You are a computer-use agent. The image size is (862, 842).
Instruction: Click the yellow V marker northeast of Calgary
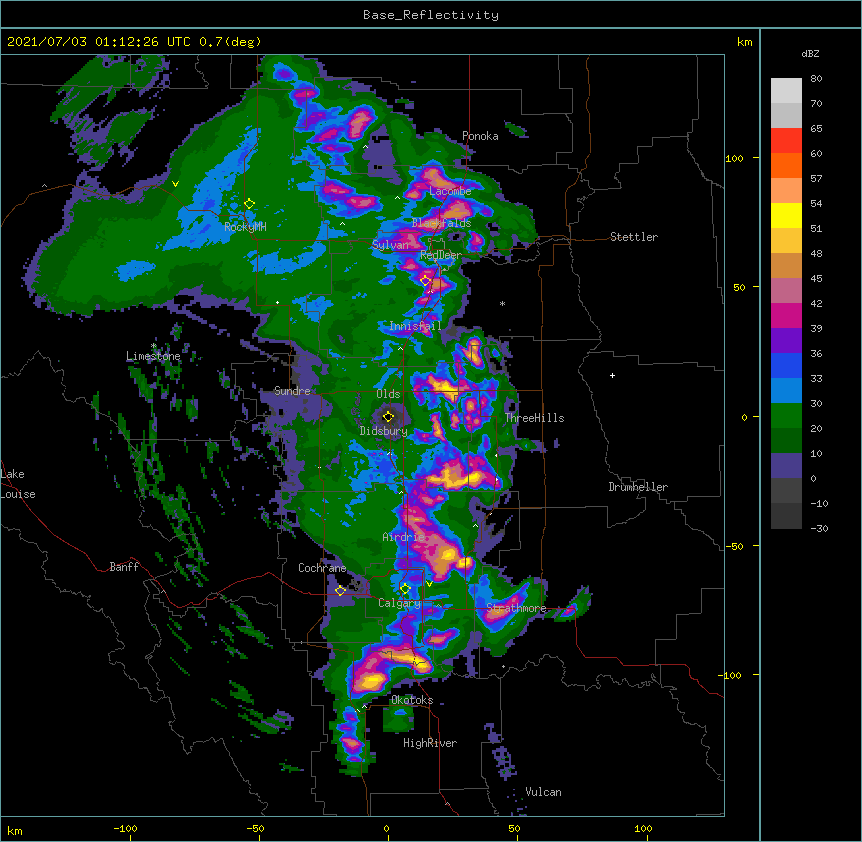pos(429,584)
